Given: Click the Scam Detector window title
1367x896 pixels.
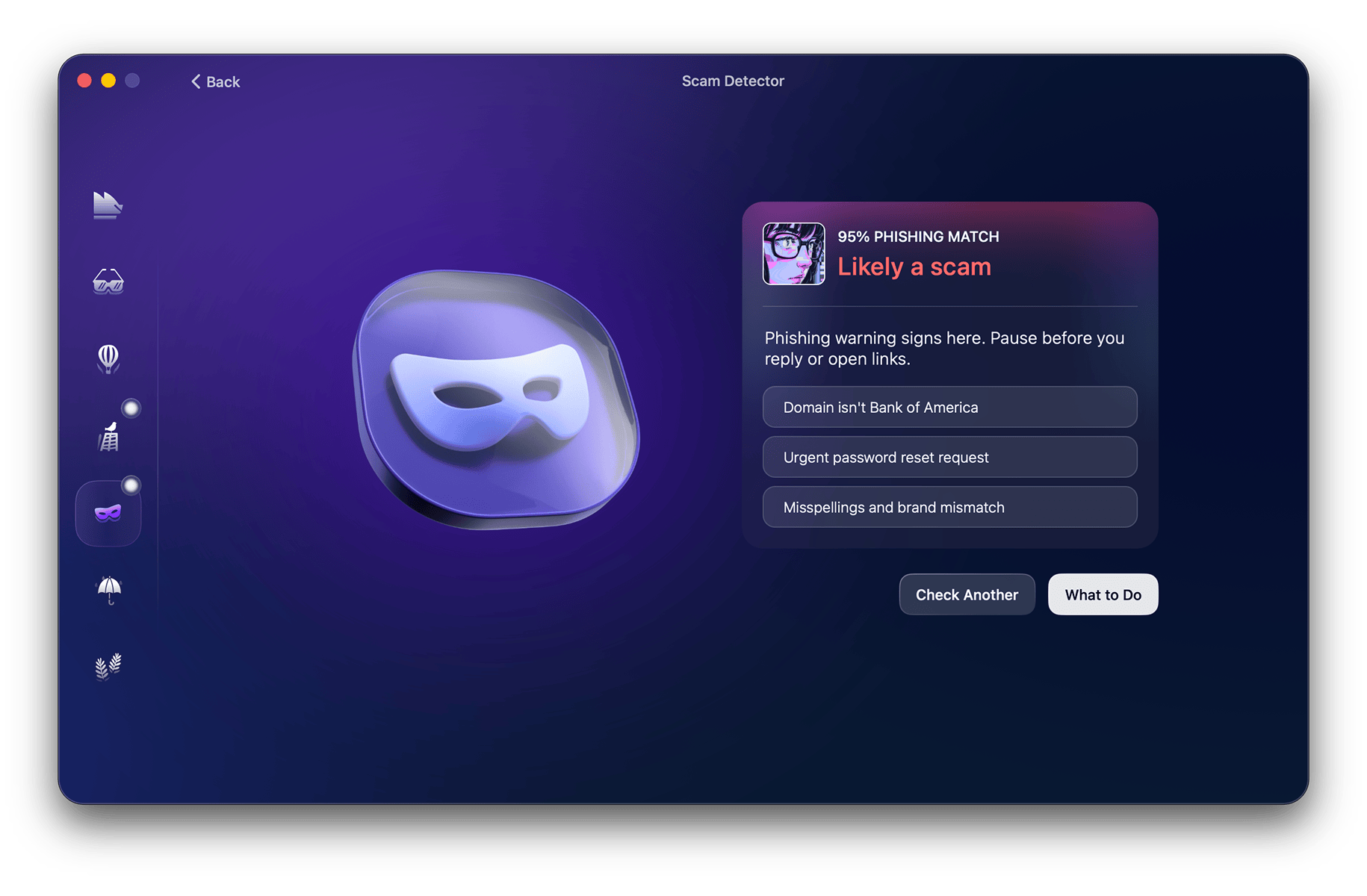Looking at the screenshot, I should coord(733,81).
